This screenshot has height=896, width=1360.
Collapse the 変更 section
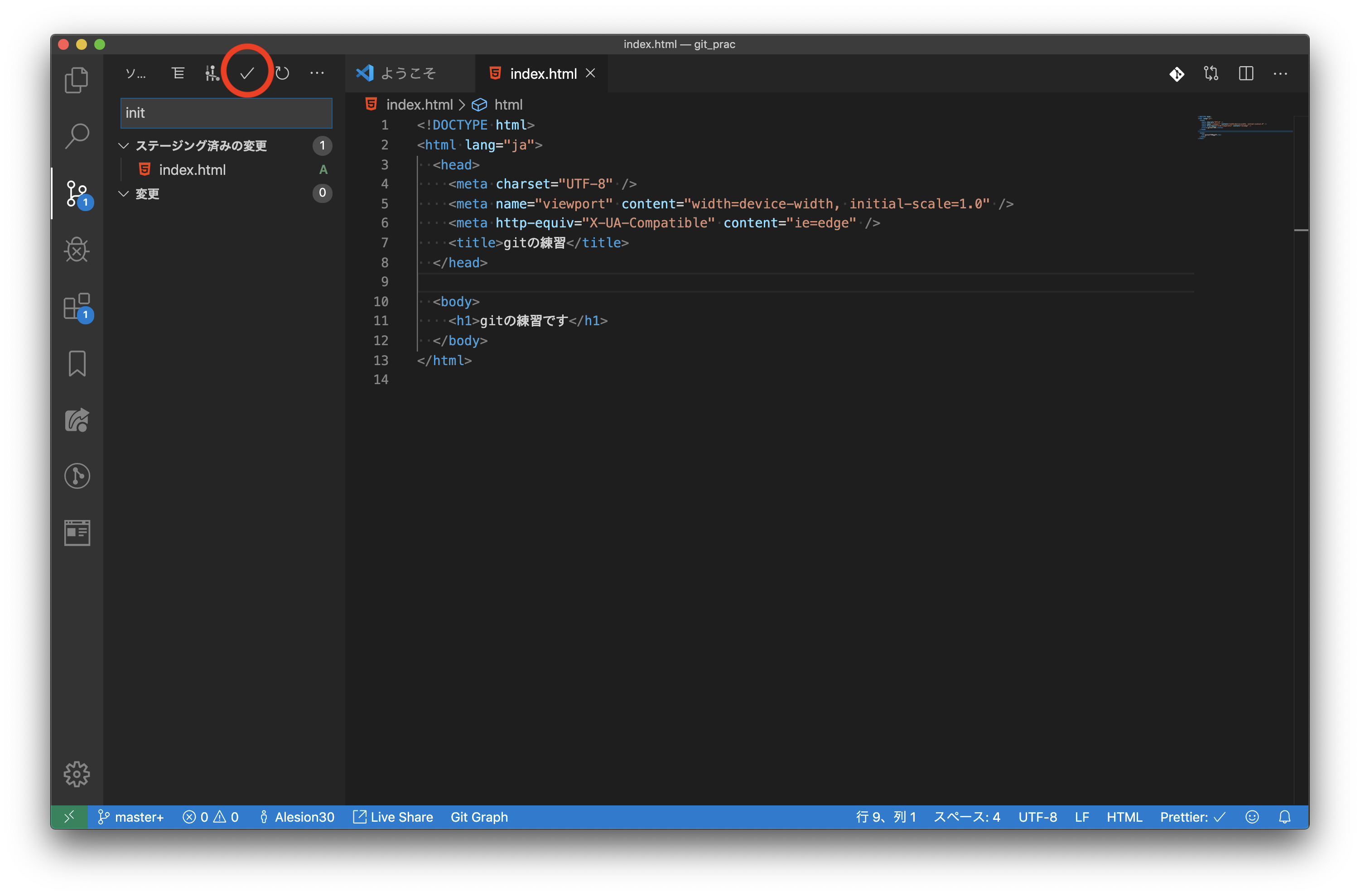click(x=123, y=194)
